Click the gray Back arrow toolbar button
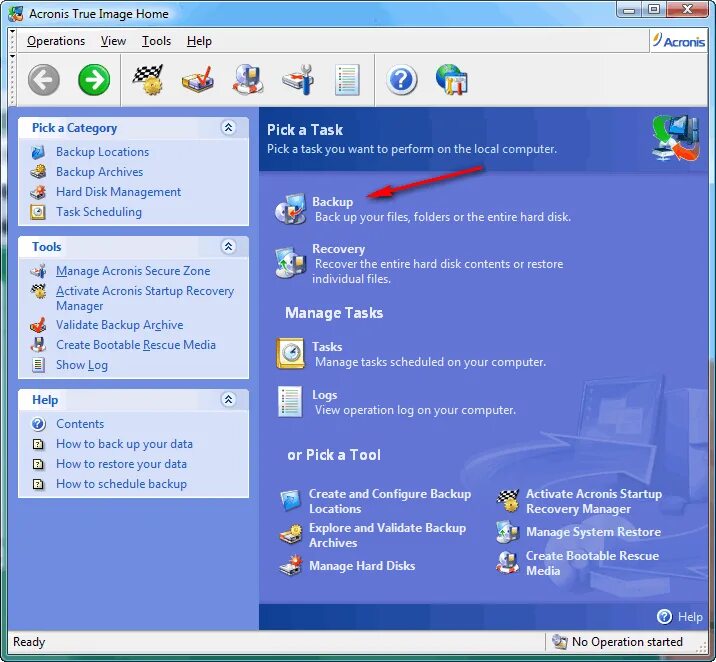The image size is (716, 662). click(x=44, y=80)
